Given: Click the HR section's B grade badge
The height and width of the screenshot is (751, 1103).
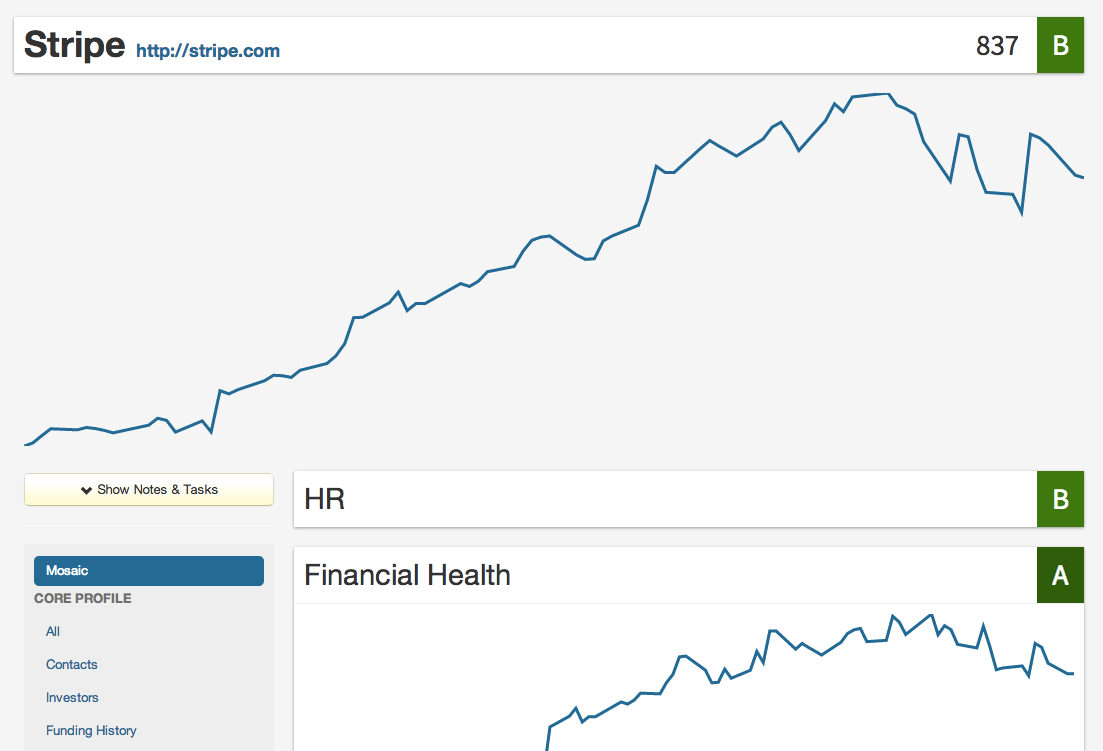Looking at the screenshot, I should 1060,499.
